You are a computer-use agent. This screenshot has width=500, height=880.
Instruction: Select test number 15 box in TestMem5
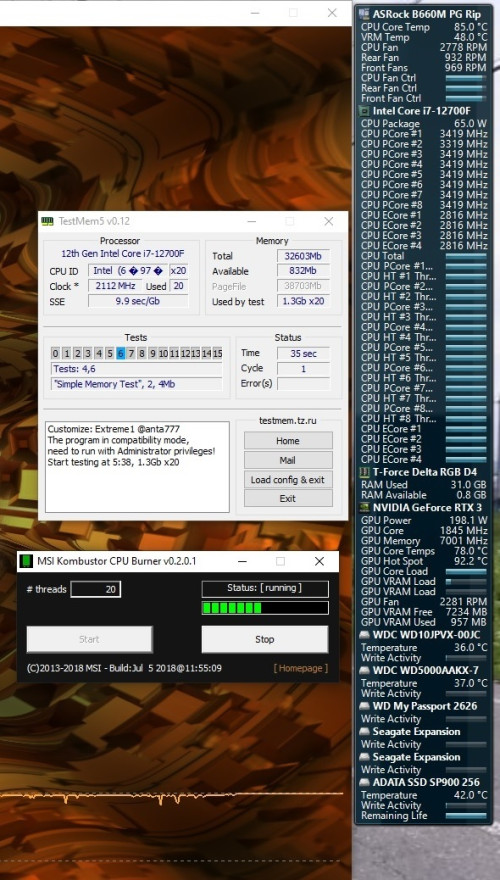pyautogui.click(x=218, y=353)
